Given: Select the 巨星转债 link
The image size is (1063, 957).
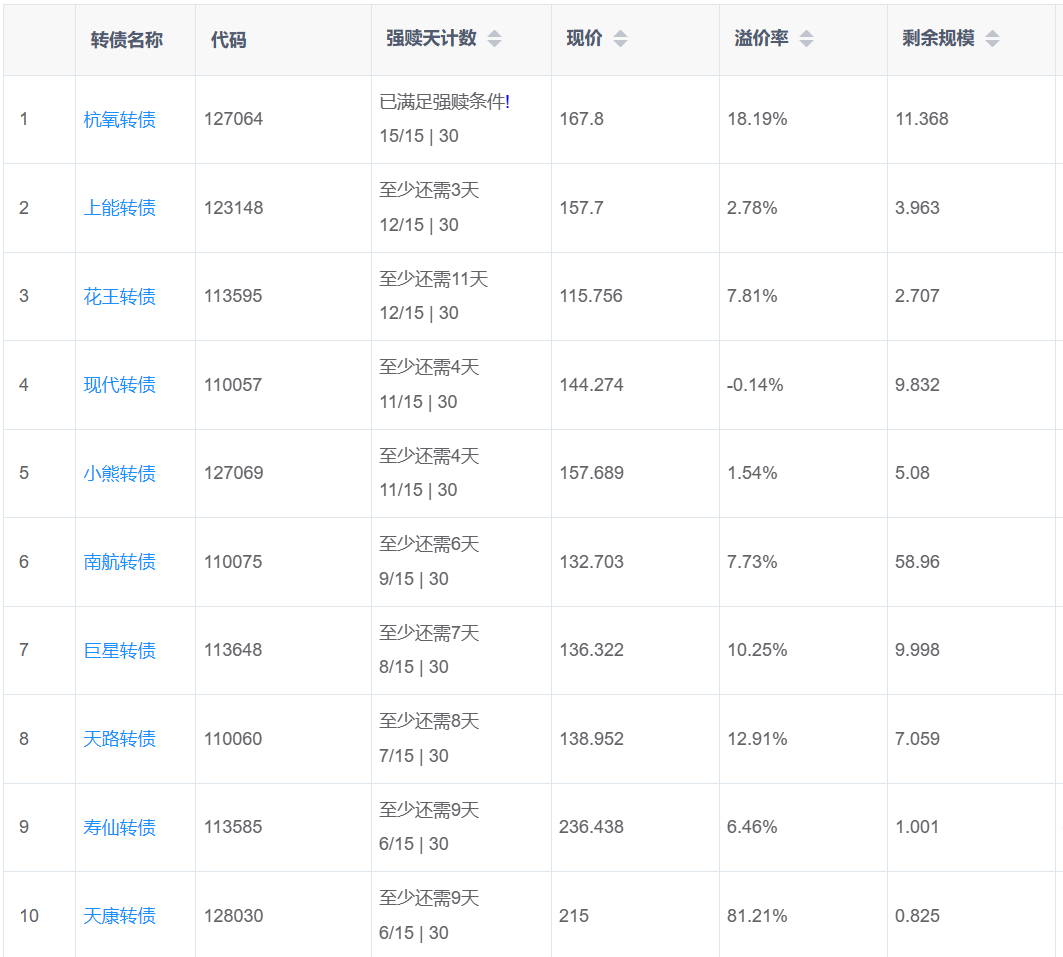Looking at the screenshot, I should coord(120,650).
